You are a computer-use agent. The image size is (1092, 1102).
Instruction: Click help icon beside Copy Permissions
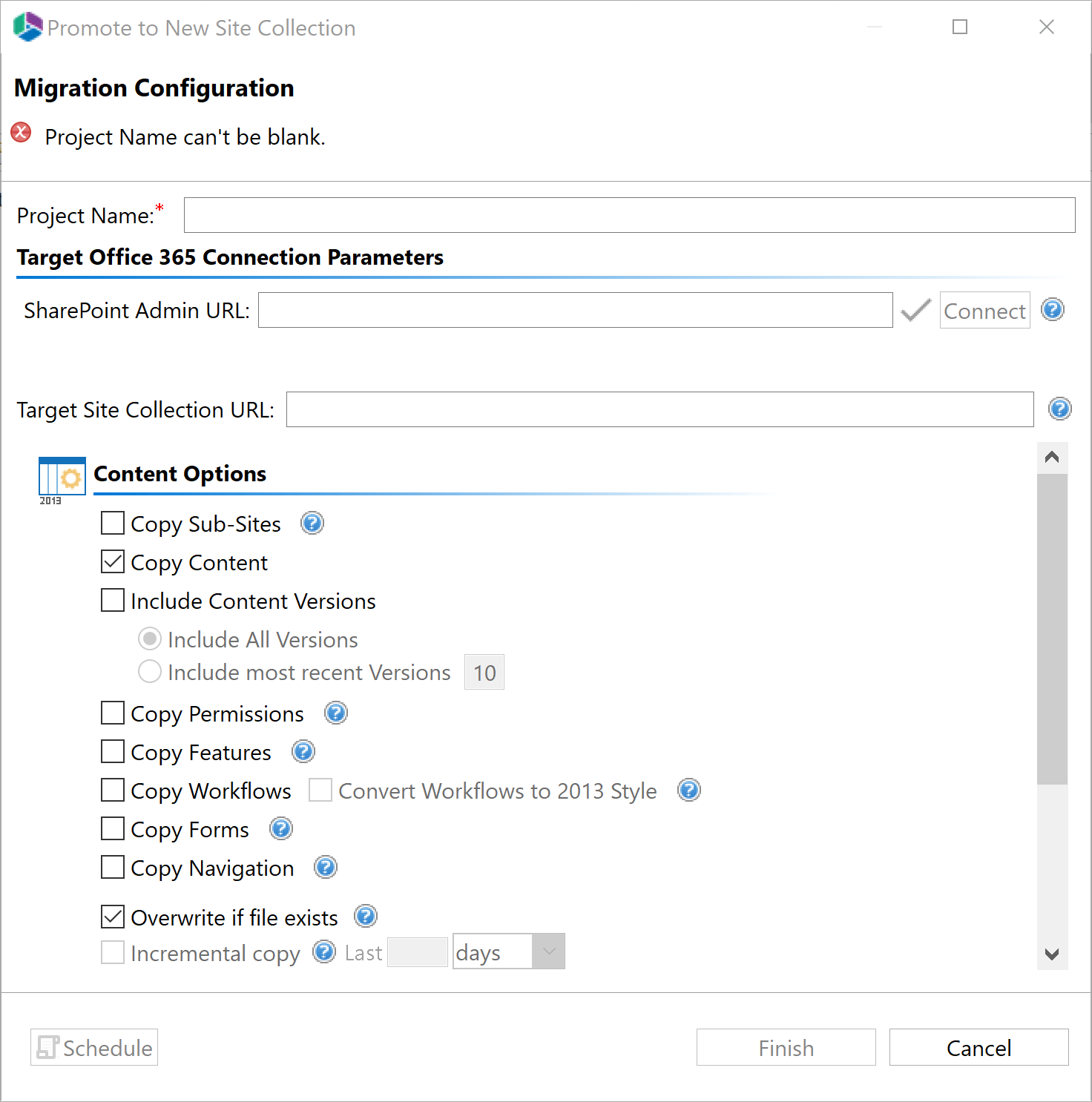(336, 713)
